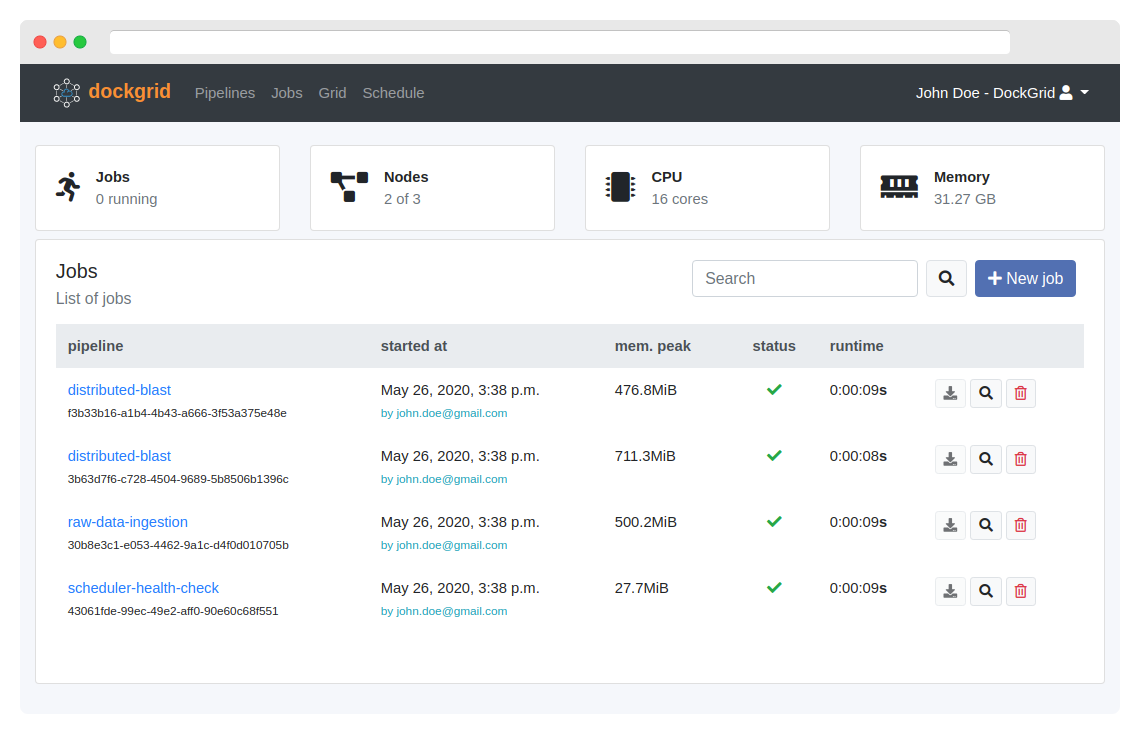Click the CPU chip icon
Viewport: 1140px width, 734px height.
point(620,187)
